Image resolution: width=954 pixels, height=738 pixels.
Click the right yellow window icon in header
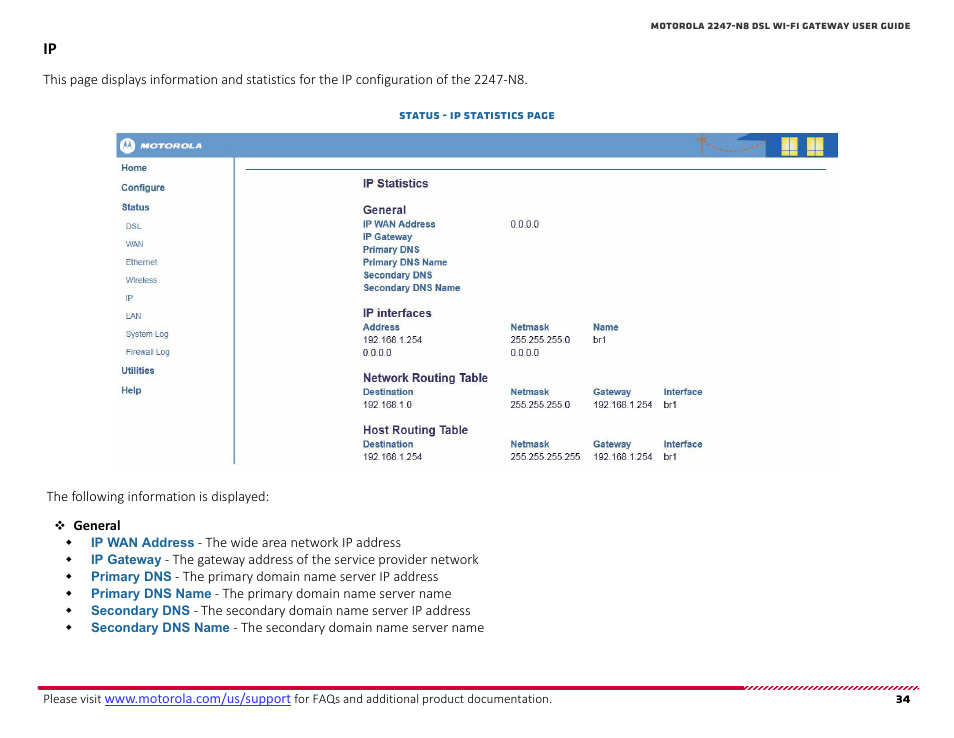[x=815, y=146]
